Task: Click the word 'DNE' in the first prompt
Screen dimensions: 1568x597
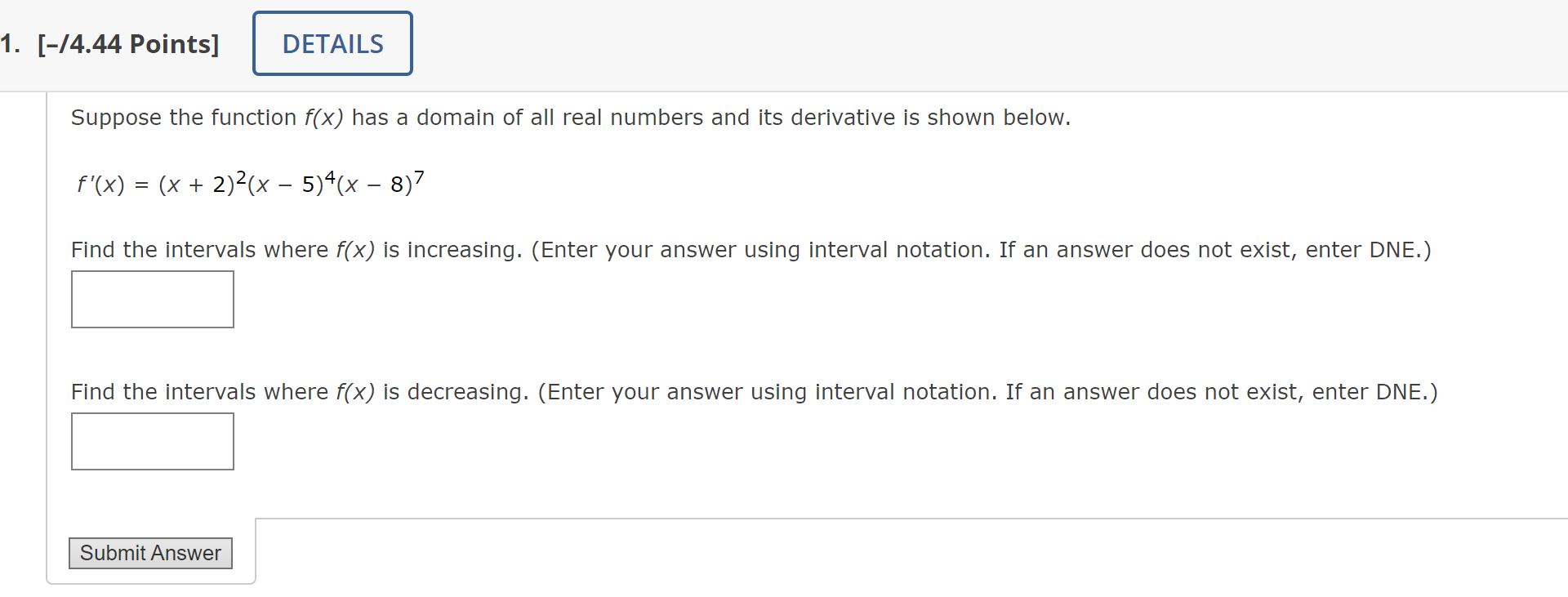Action: tap(1392, 250)
